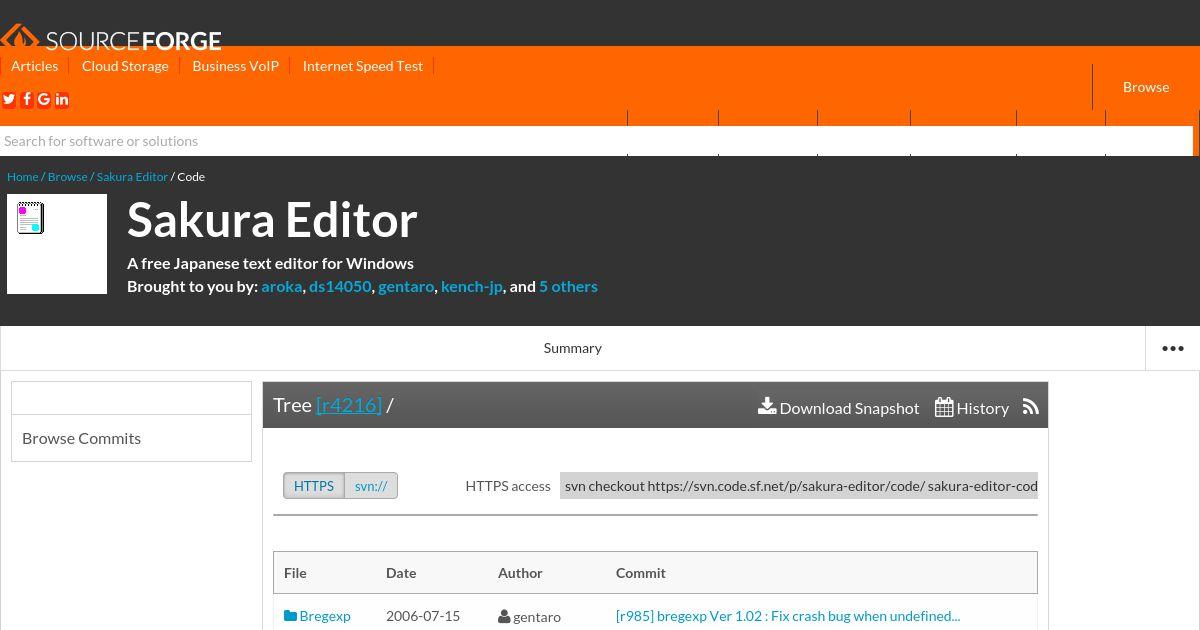Open kench-jp's profile

click(x=471, y=286)
